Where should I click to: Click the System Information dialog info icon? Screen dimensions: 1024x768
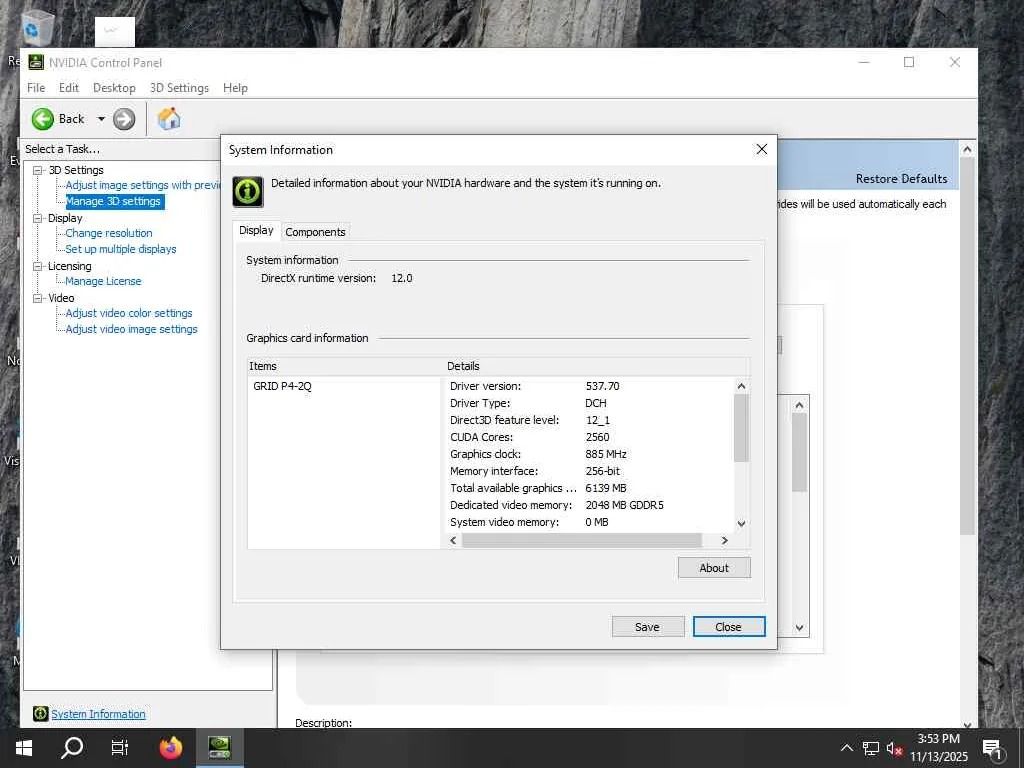(x=248, y=192)
